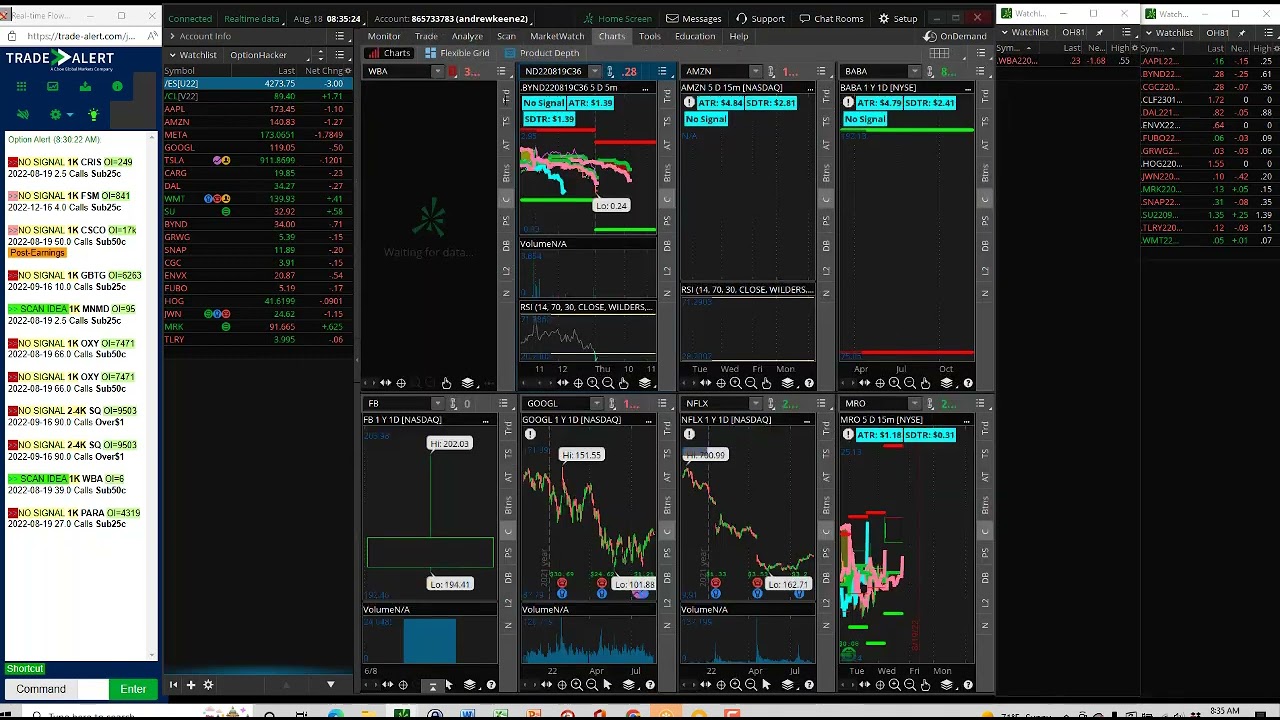Collapse the Watchlist gadget chevron
This screenshot has width=1280, height=720.
tap(172, 55)
